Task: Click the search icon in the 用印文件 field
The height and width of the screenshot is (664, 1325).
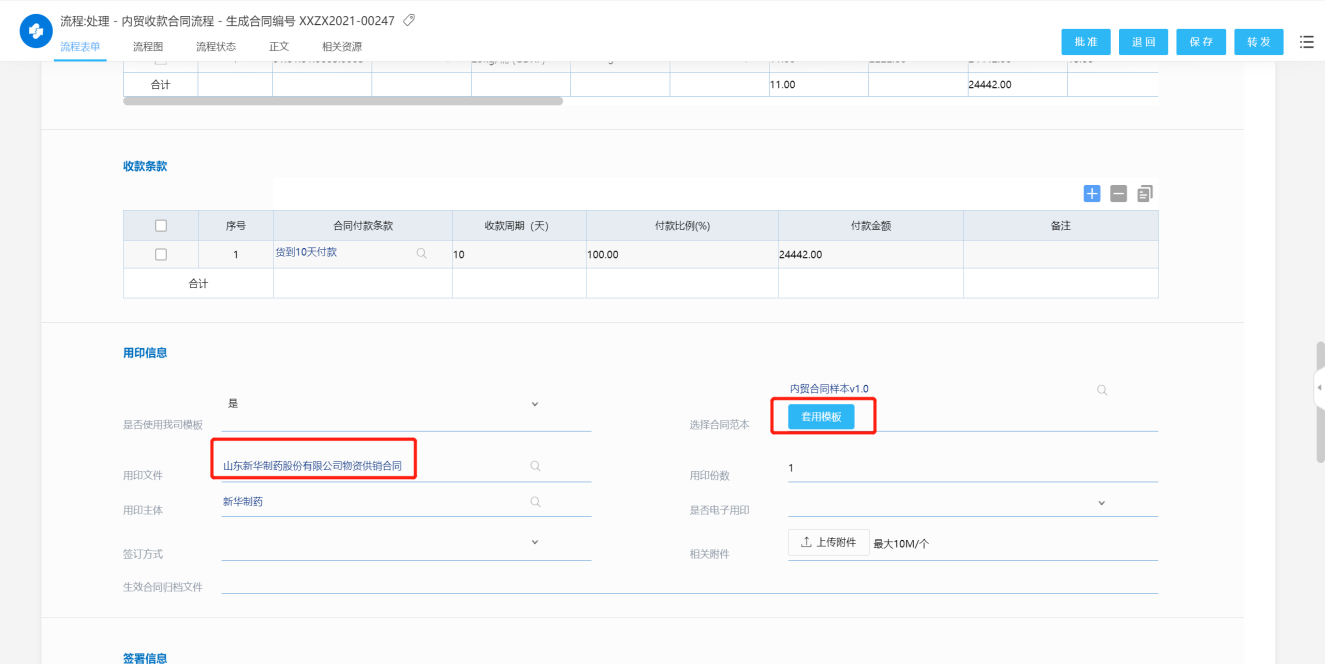Action: [x=535, y=466]
